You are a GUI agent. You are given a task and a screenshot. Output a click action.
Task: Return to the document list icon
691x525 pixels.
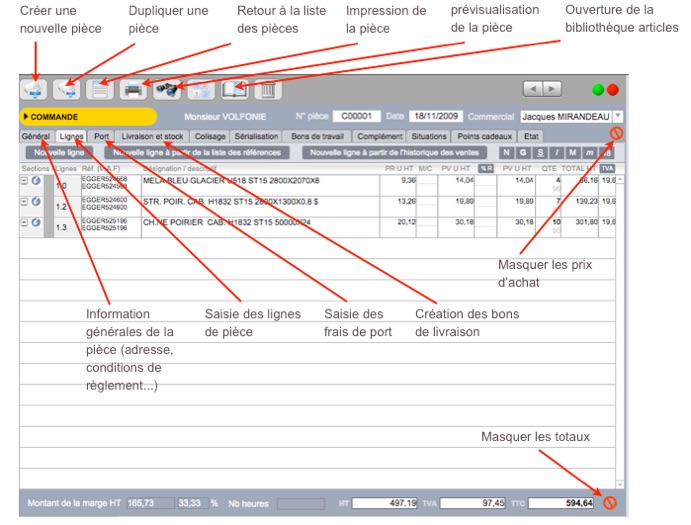click(x=100, y=90)
